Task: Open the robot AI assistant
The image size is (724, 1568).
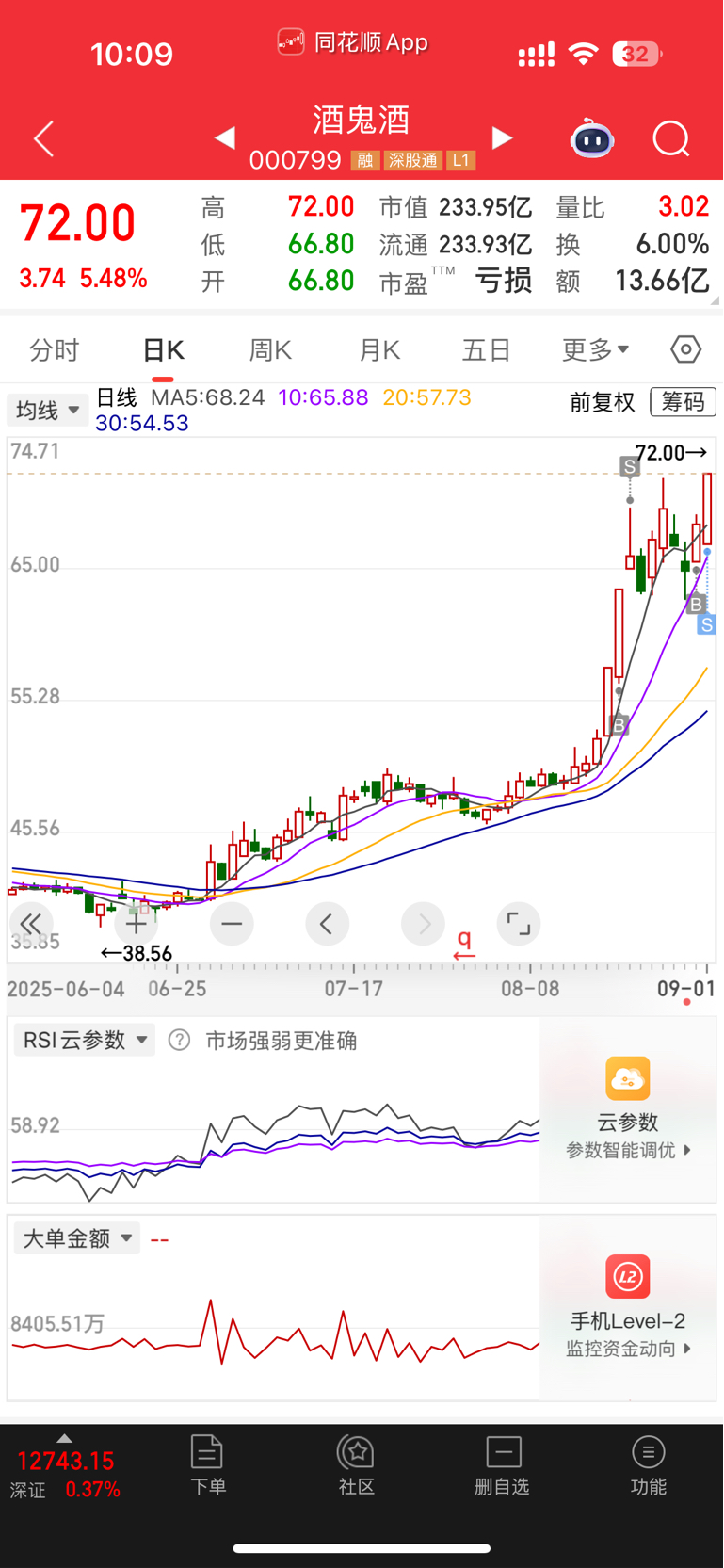Action: [x=592, y=138]
